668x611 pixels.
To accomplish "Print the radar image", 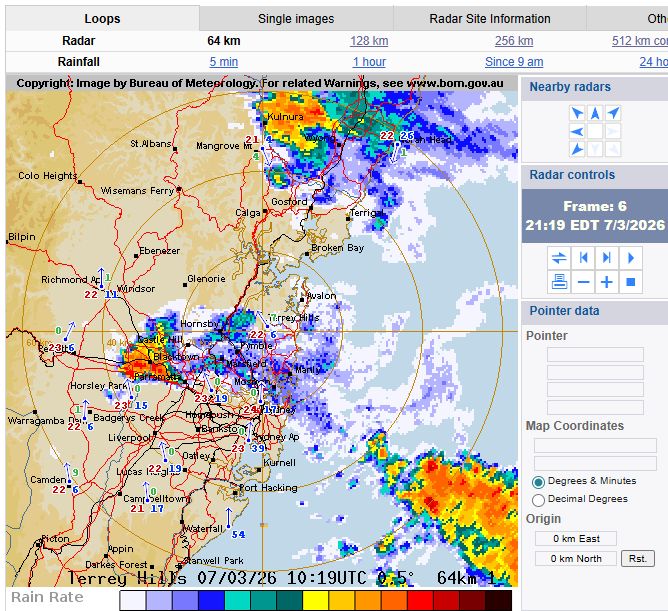I will (559, 282).
